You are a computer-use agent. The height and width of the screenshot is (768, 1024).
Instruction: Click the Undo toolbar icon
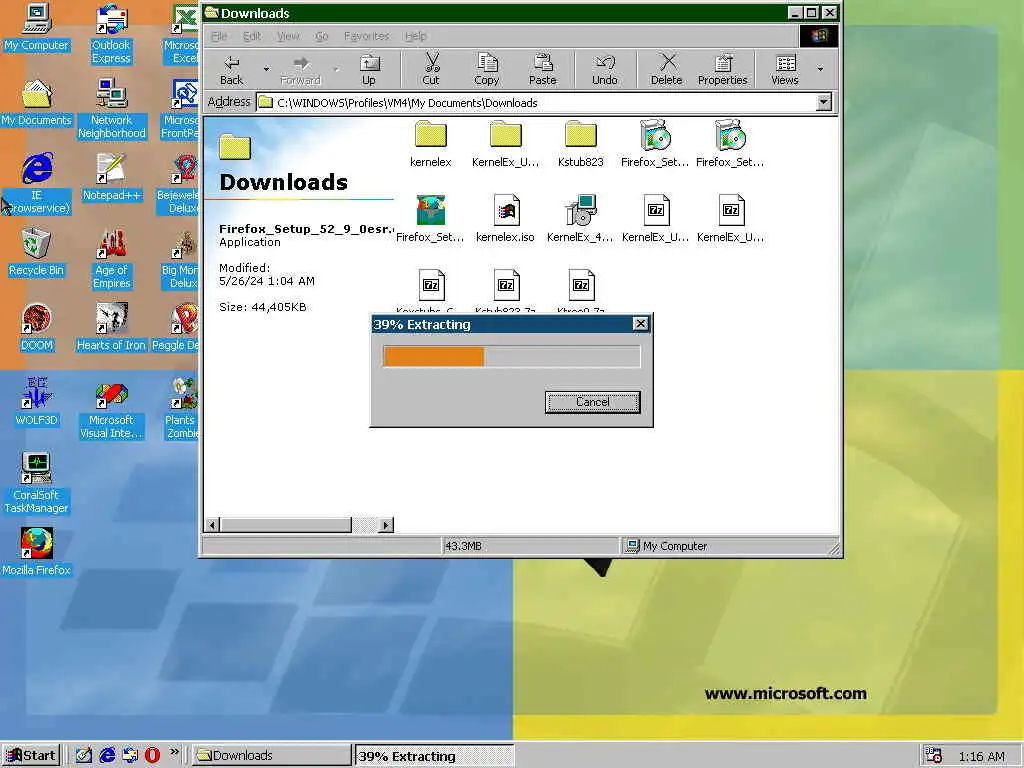click(x=605, y=69)
